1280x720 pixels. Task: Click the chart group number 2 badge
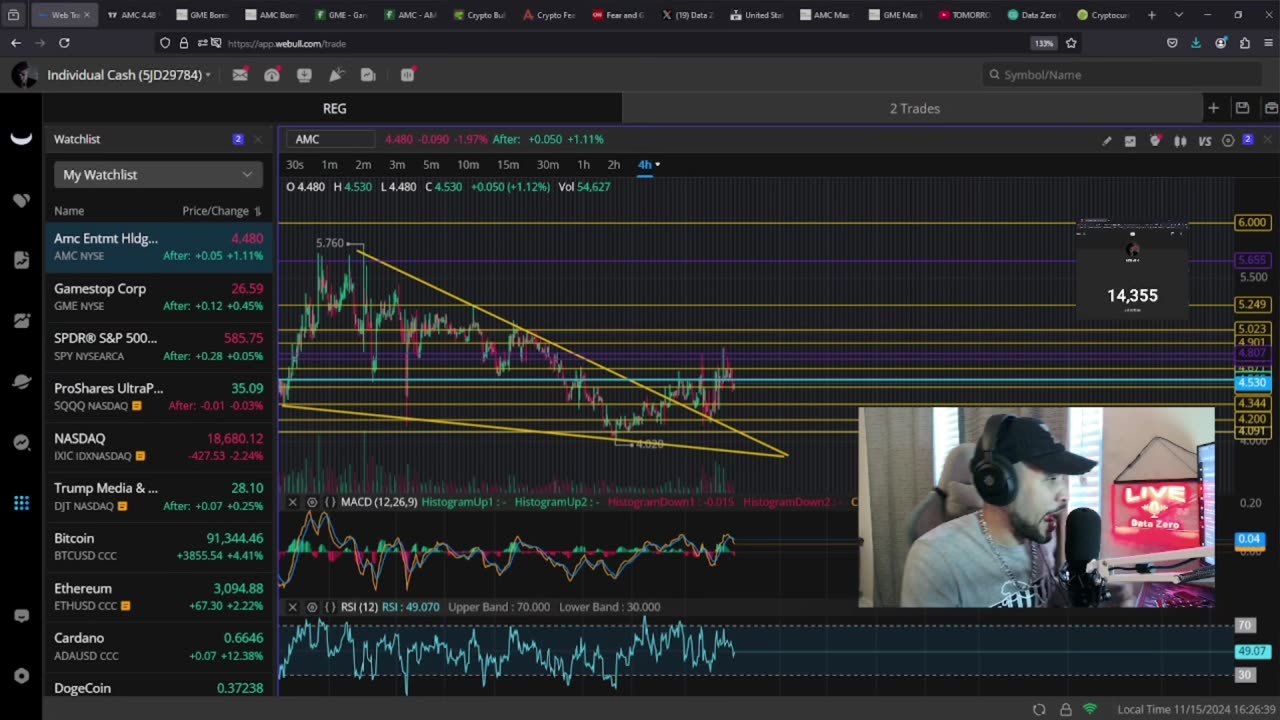point(1248,140)
